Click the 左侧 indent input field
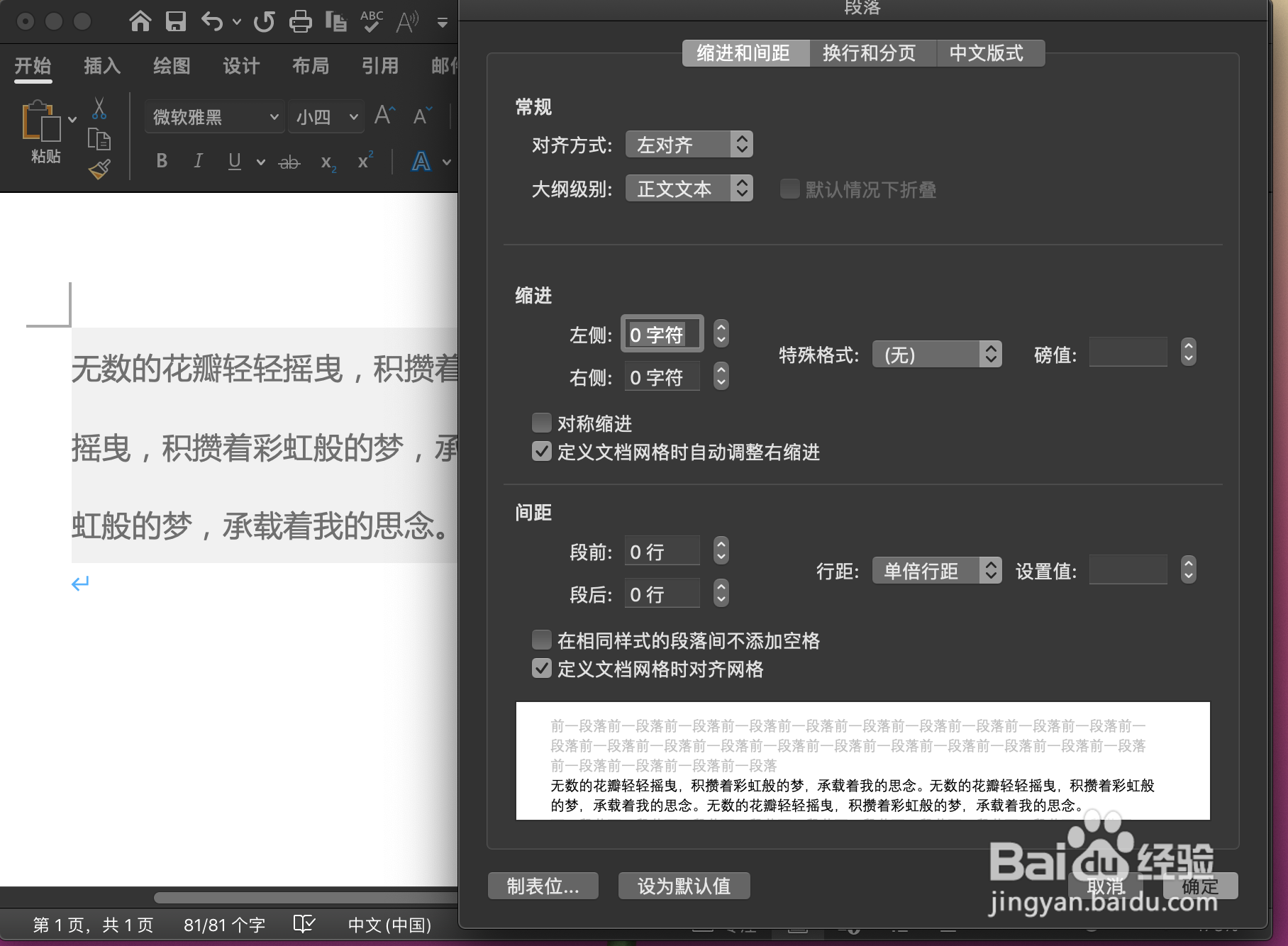The image size is (1288, 946). click(x=660, y=333)
